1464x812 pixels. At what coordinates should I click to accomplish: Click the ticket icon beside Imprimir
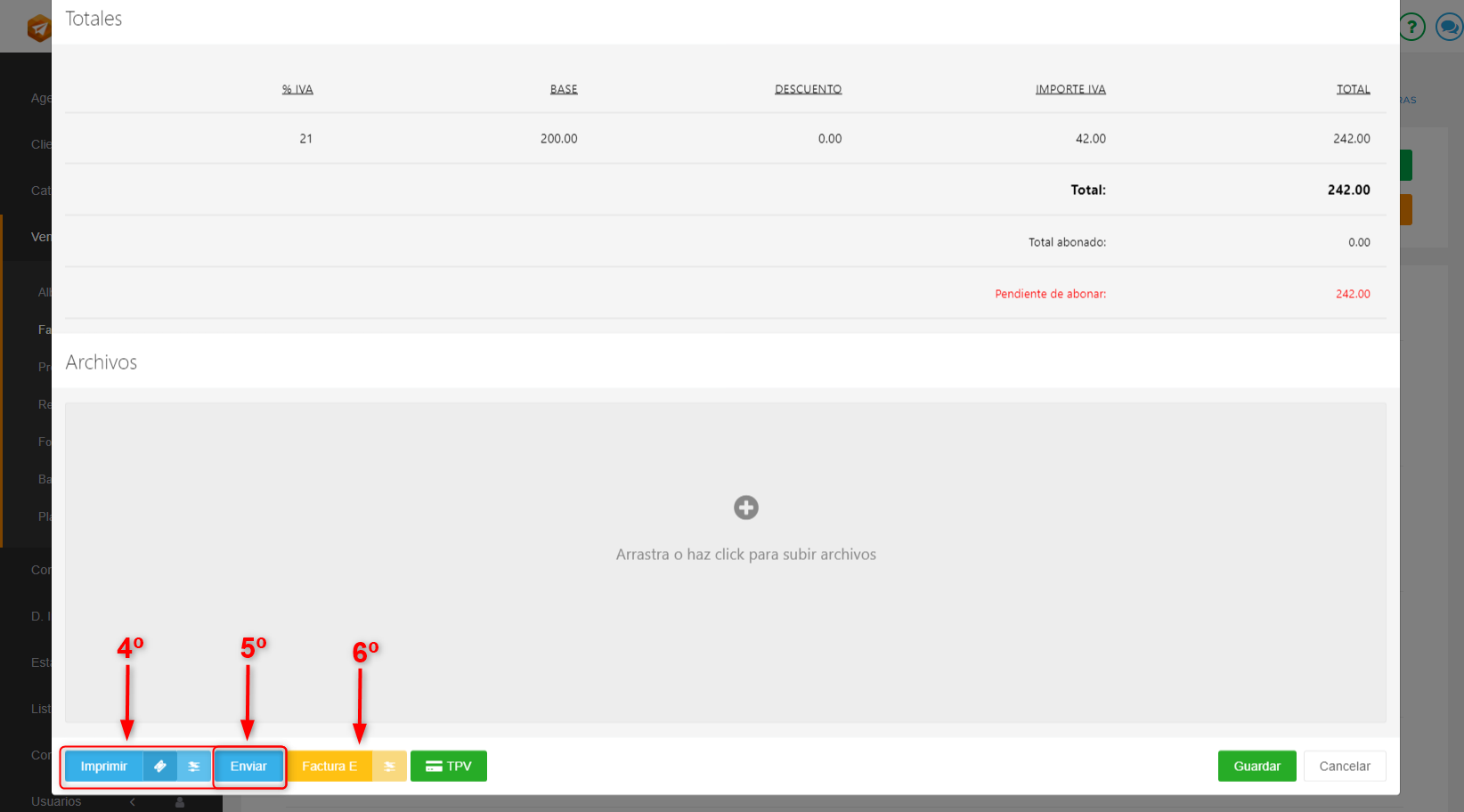point(160,766)
